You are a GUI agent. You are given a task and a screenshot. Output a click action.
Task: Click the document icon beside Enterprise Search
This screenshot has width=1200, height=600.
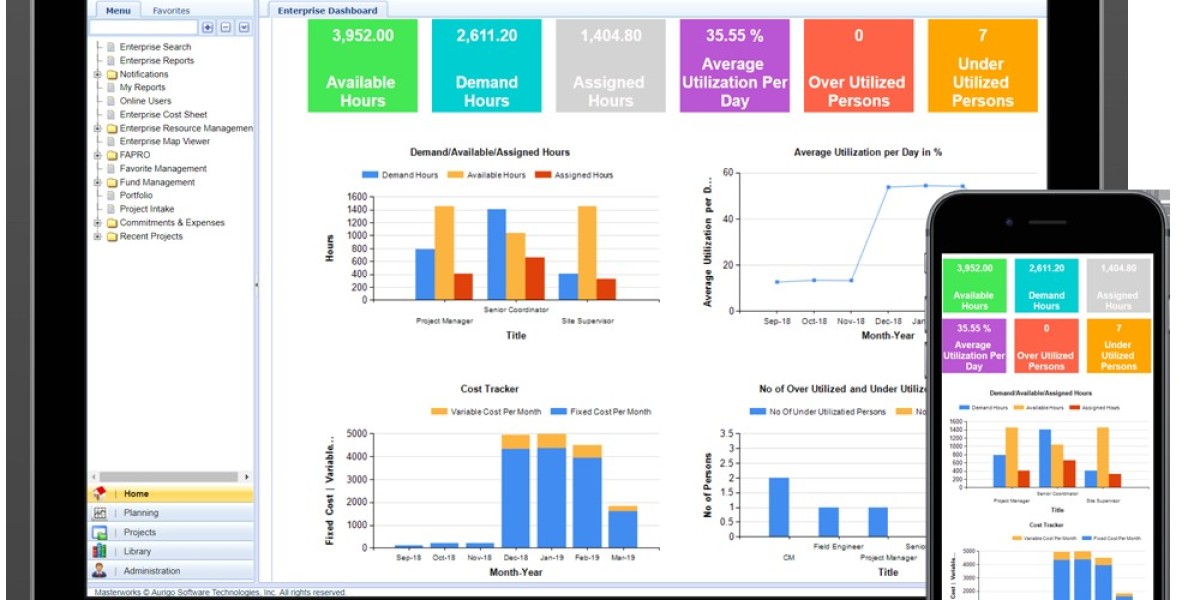(111, 47)
